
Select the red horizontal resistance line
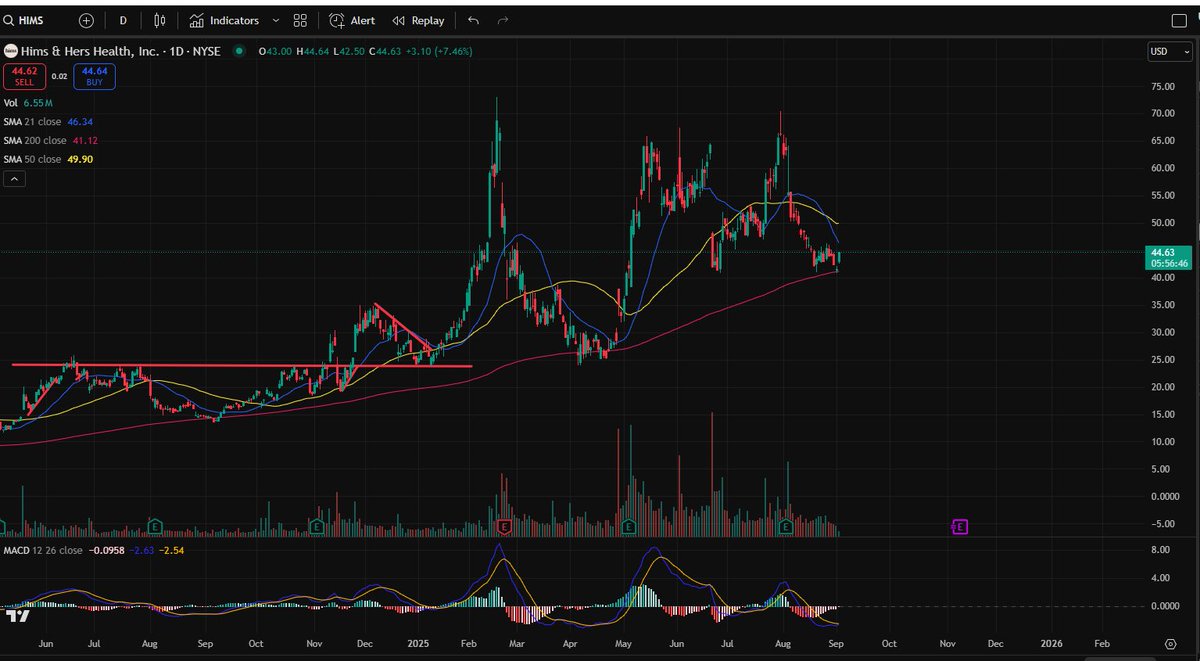[242, 365]
